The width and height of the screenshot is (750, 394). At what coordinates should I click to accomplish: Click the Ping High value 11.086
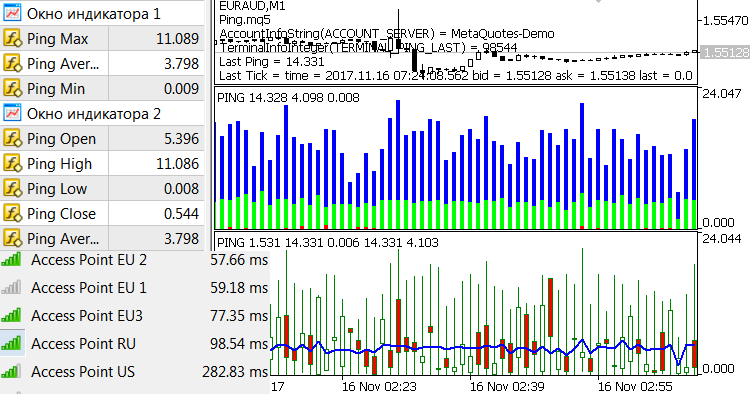pos(177,164)
